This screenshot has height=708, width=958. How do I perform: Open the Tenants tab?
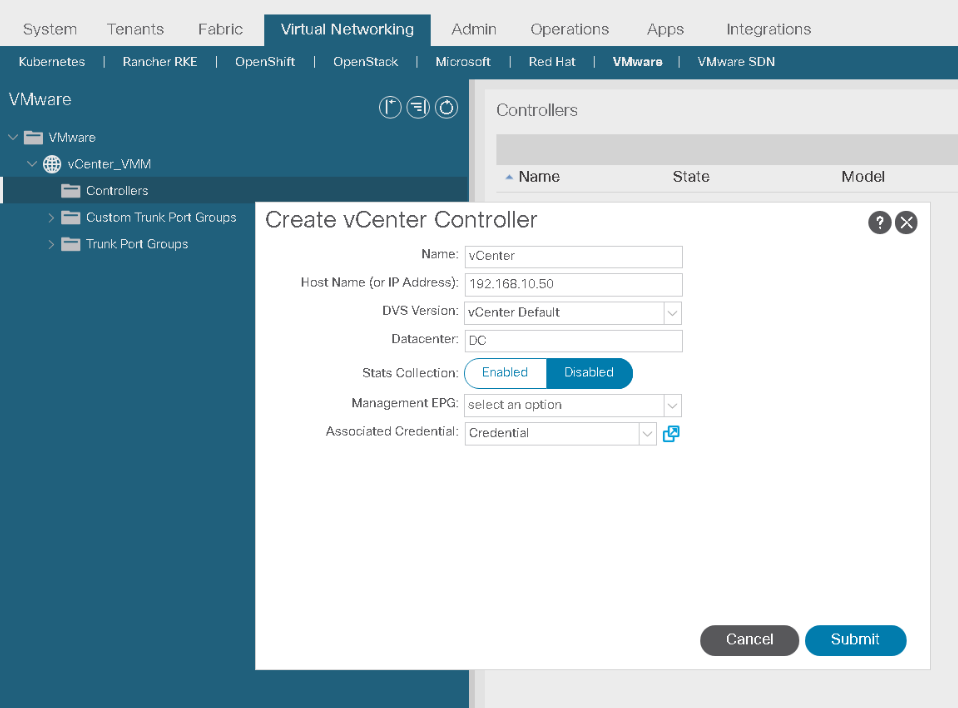click(136, 29)
